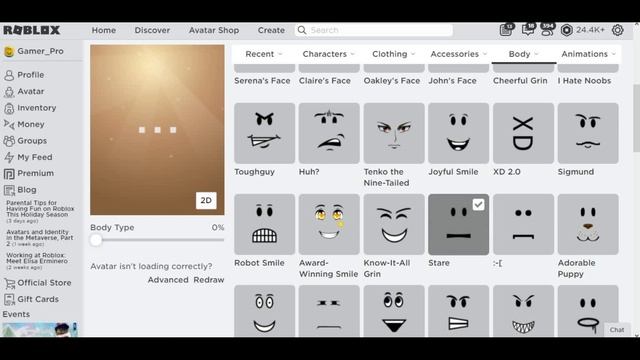This screenshot has width=640, height=360.
Task: Click the Oakley's Face label
Action: tap(392, 81)
